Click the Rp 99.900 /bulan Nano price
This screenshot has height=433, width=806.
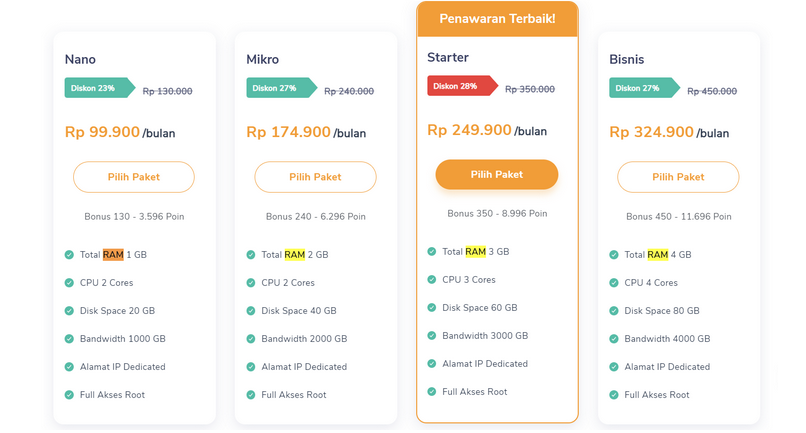pos(115,132)
